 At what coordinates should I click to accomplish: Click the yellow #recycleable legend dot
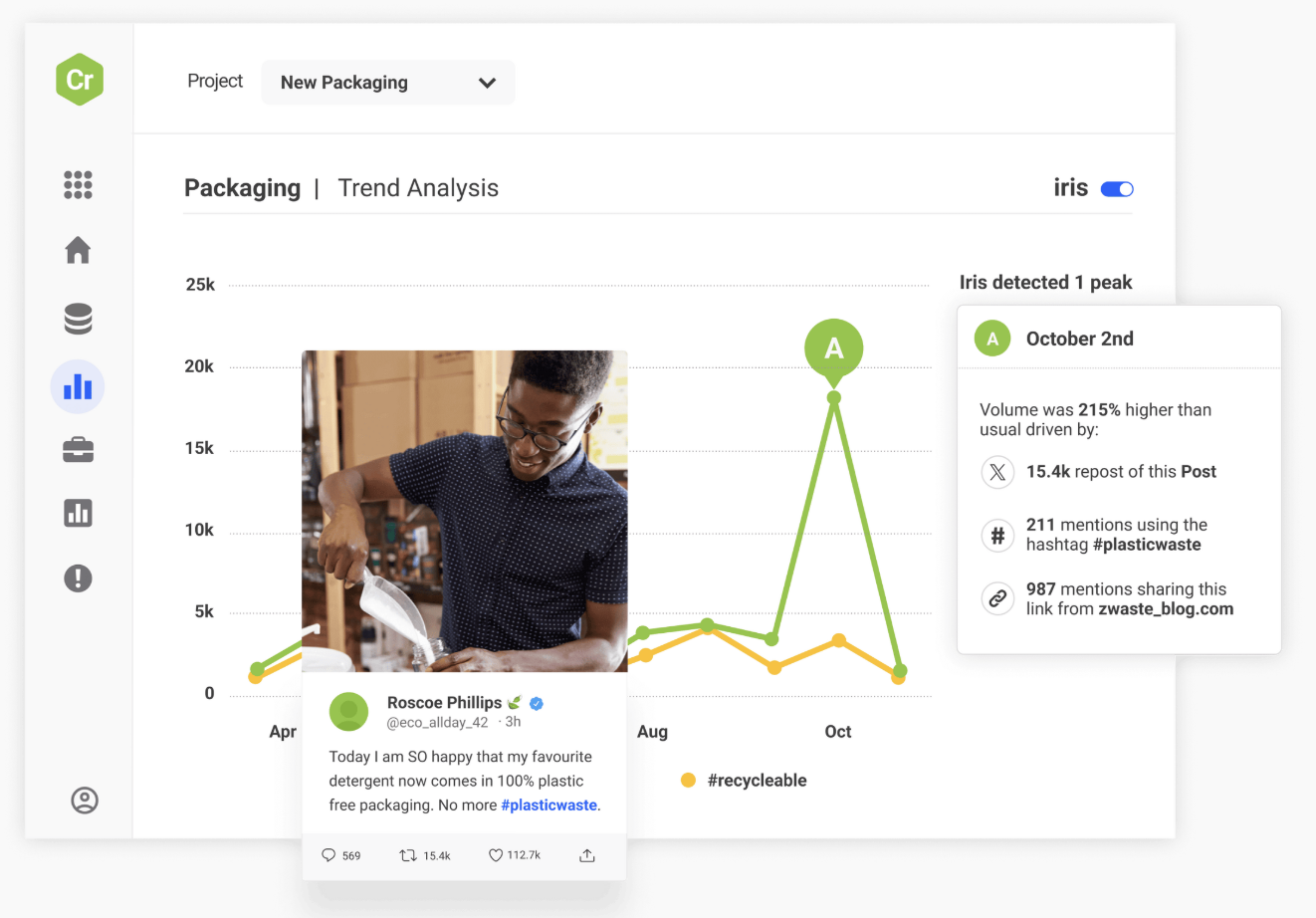tap(688, 781)
